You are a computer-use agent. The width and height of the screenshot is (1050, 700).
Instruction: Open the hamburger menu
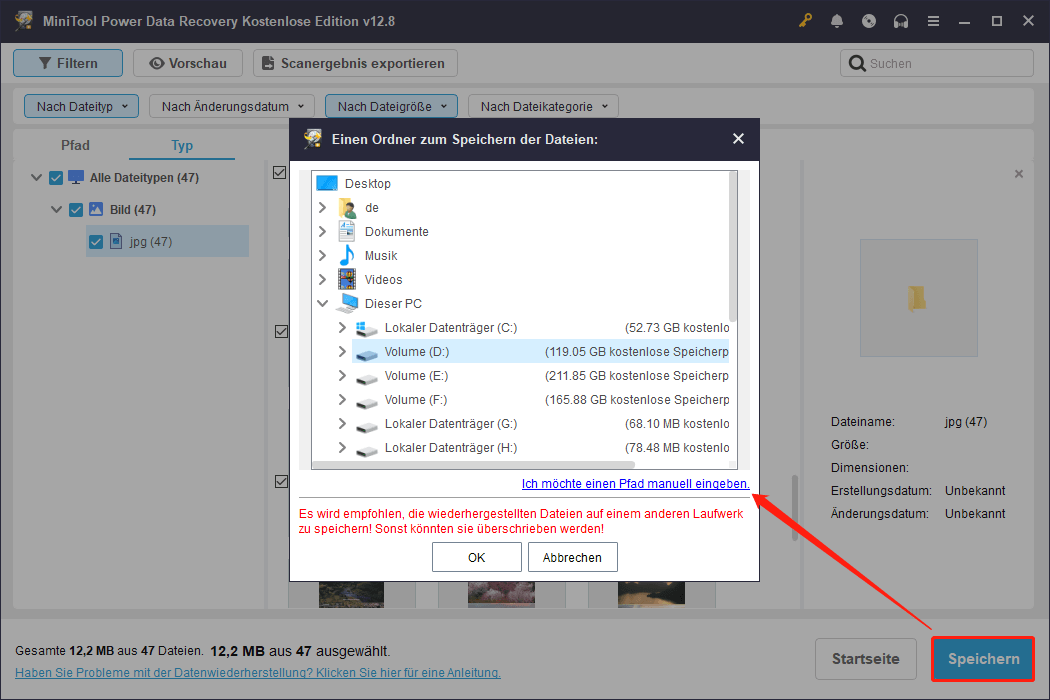coord(933,20)
